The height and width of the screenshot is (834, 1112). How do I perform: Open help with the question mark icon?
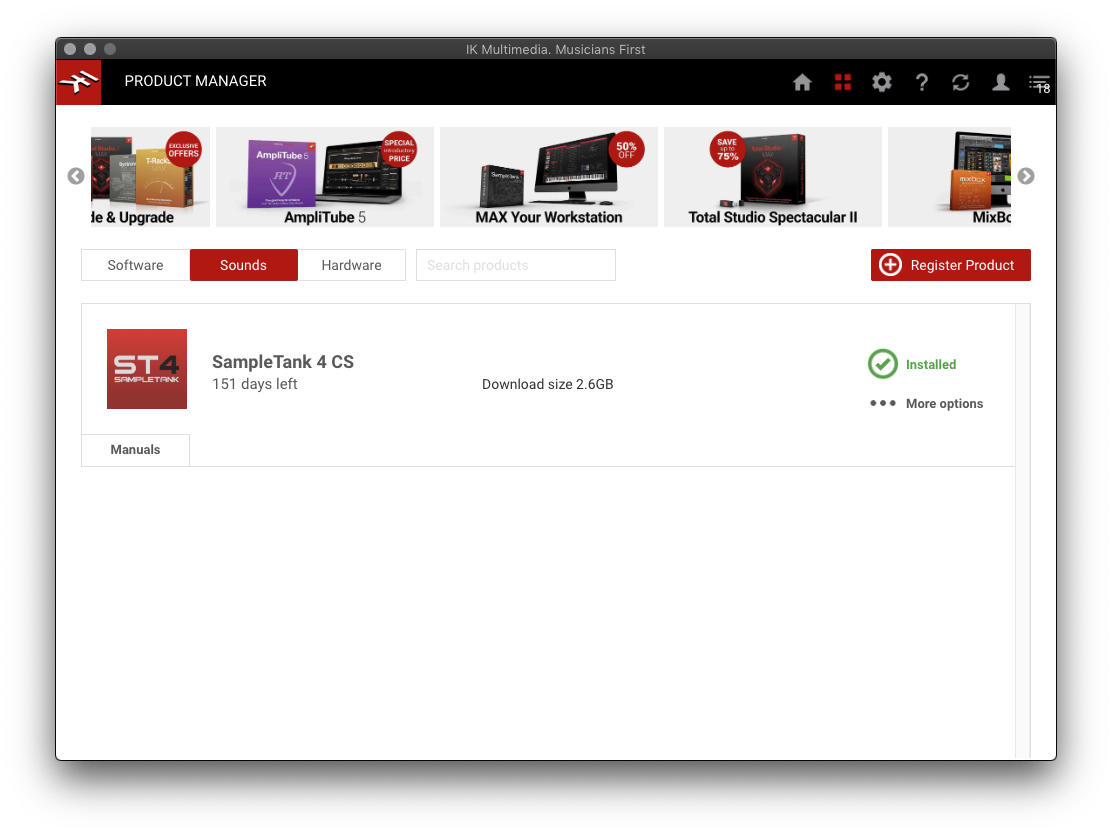pyautogui.click(x=921, y=82)
